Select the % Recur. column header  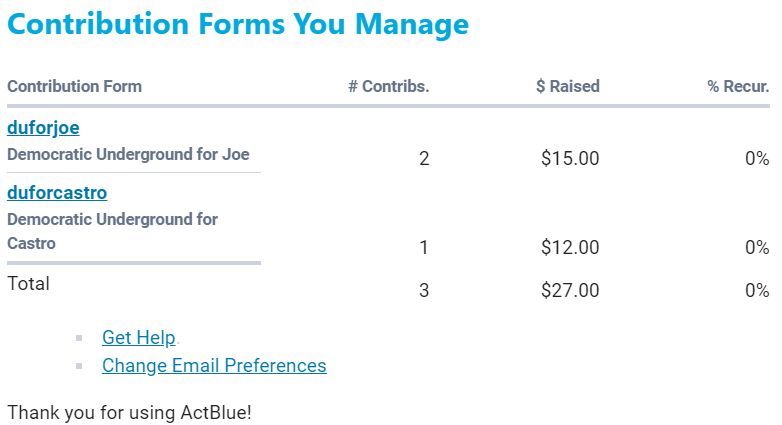pyautogui.click(x=738, y=86)
